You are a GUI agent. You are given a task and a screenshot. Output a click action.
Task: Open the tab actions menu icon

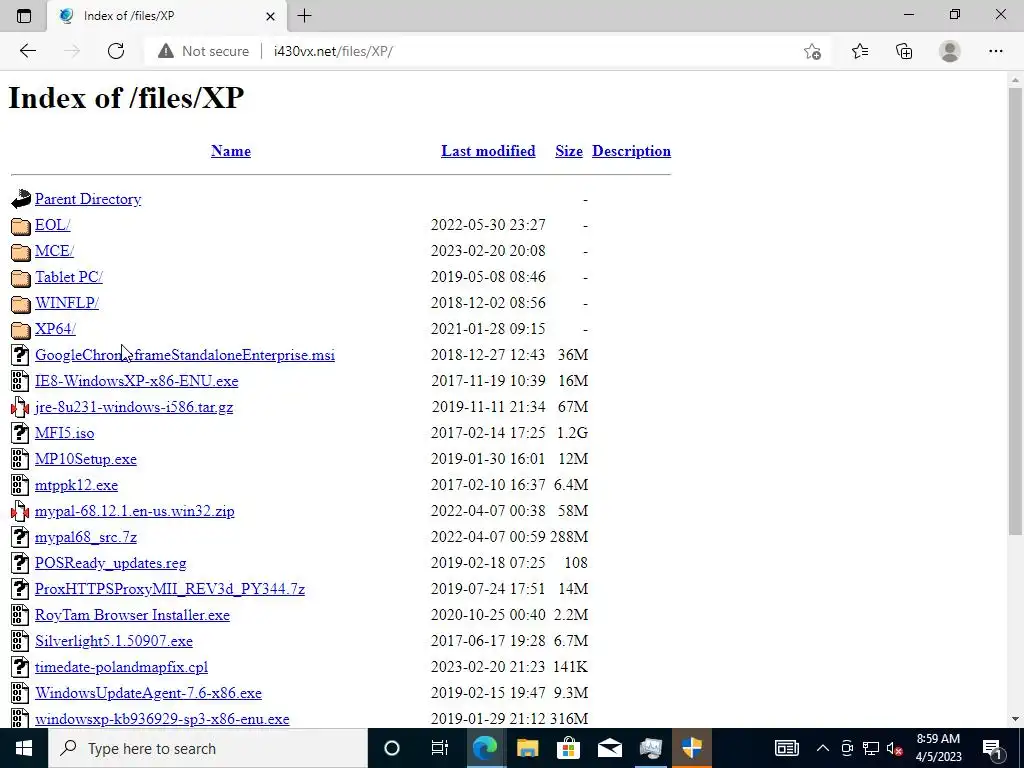(x=24, y=16)
